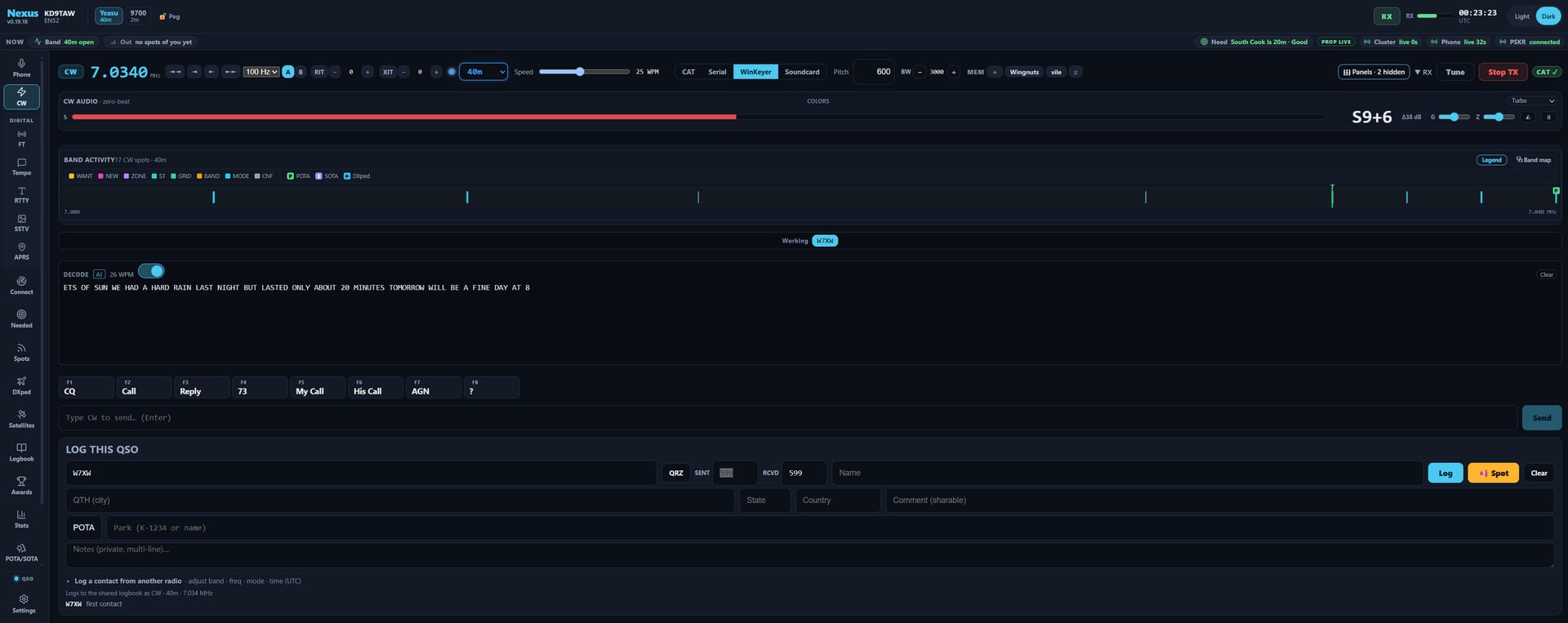Open the POTA/SOTA sidebar icon
1568x623 pixels.
21,553
